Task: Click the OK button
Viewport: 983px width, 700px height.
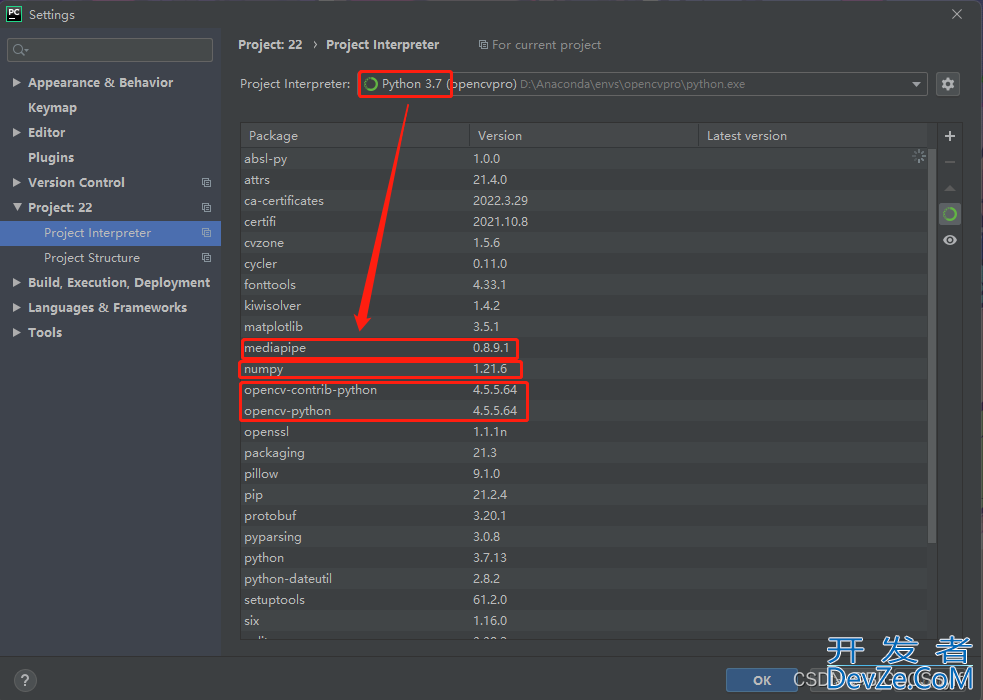Action: pyautogui.click(x=762, y=680)
